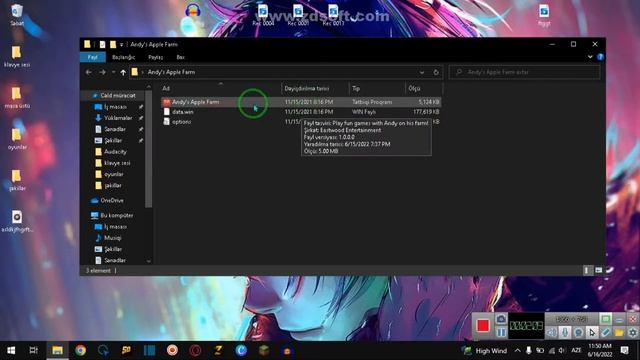
Task: Open Task View on taskbar
Action: 33,350
